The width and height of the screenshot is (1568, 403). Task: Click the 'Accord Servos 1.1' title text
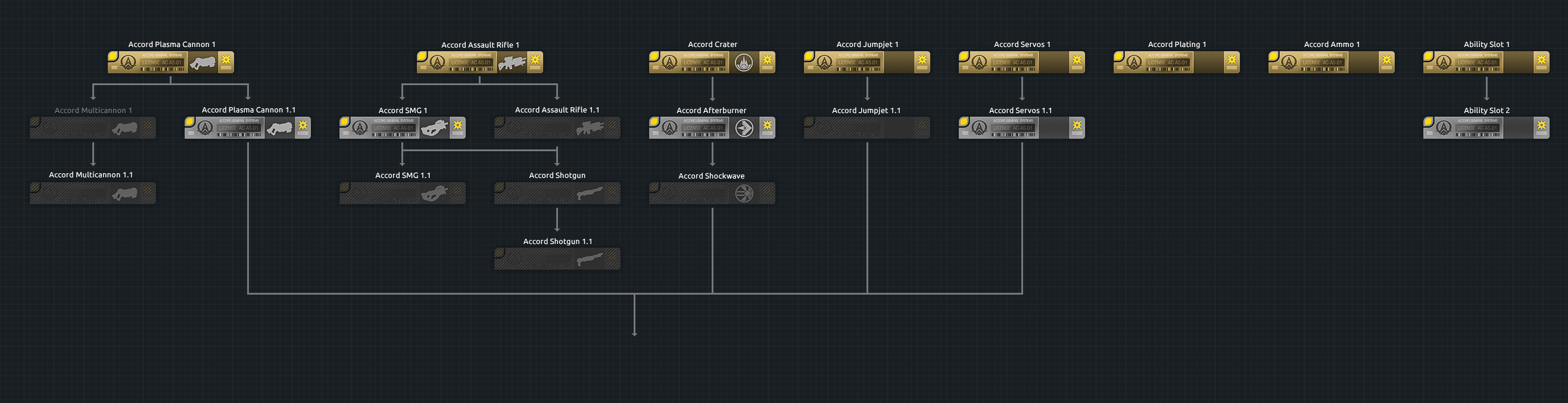coord(1020,110)
